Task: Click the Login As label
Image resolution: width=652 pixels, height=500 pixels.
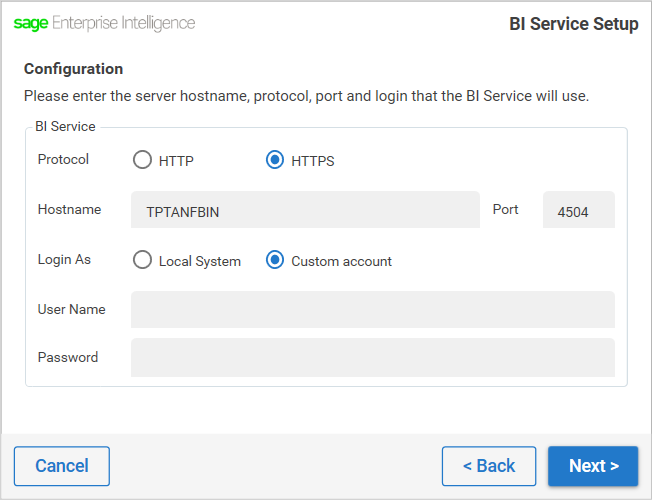Action: tap(64, 260)
